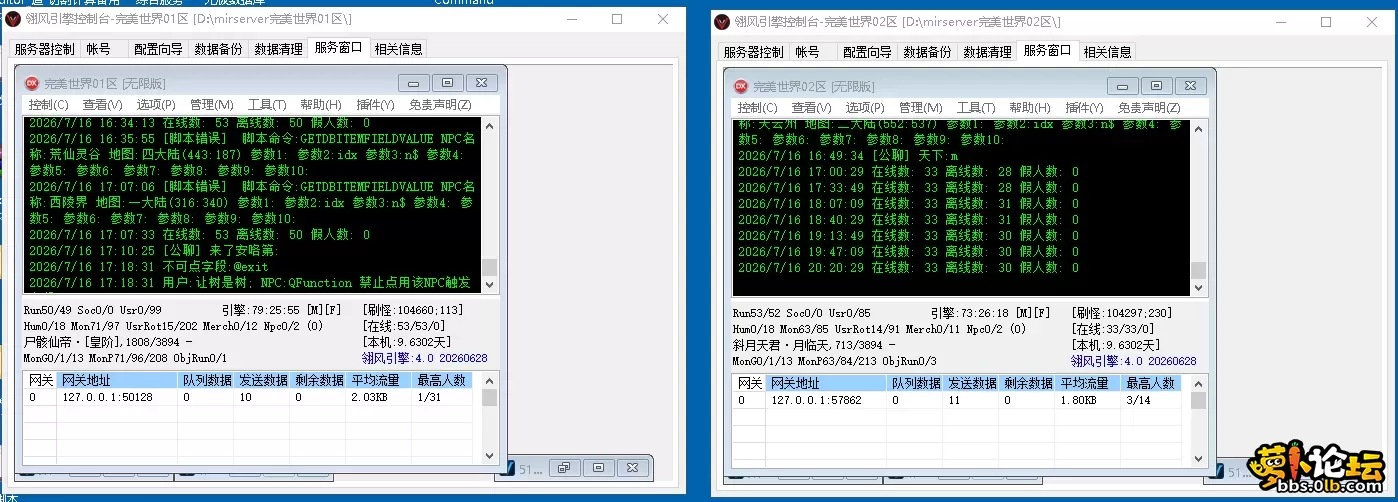1398x502 pixels.
Task: Close the 完美世界01区 inner server window
Action: coord(481,83)
